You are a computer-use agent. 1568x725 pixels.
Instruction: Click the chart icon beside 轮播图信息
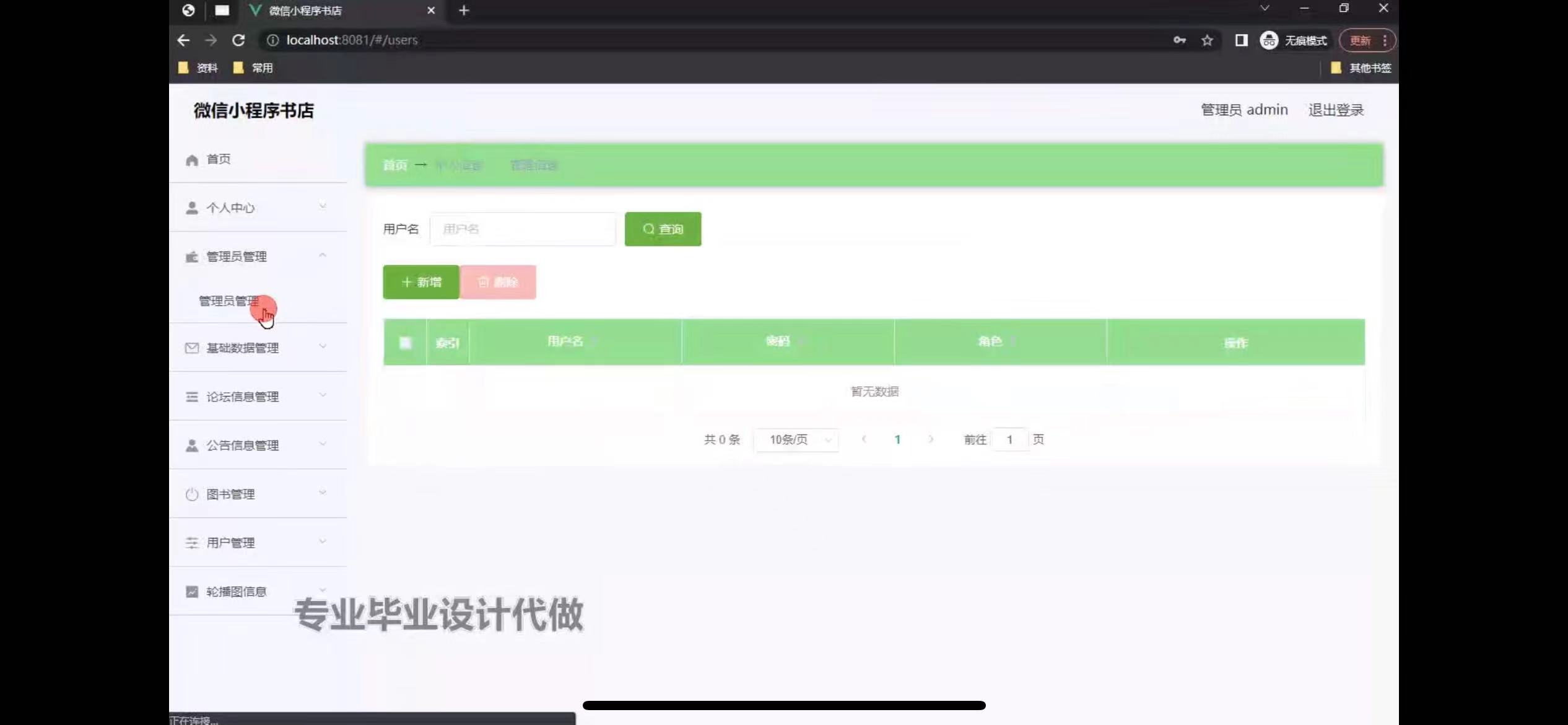192,592
